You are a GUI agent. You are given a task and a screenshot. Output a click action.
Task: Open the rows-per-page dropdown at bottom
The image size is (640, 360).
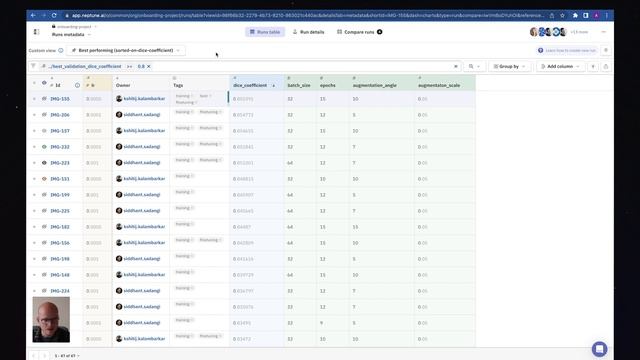tap(67, 356)
